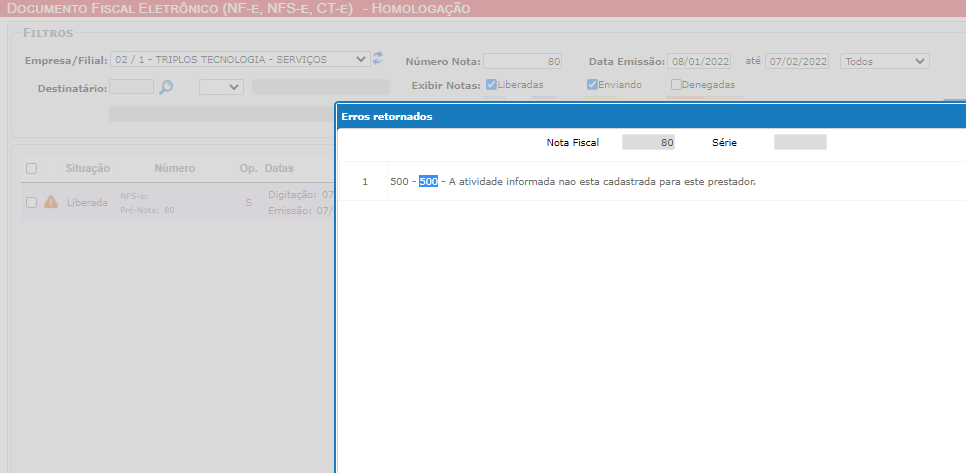Click the end date field 07/02/2022
966x473 pixels.
point(797,61)
